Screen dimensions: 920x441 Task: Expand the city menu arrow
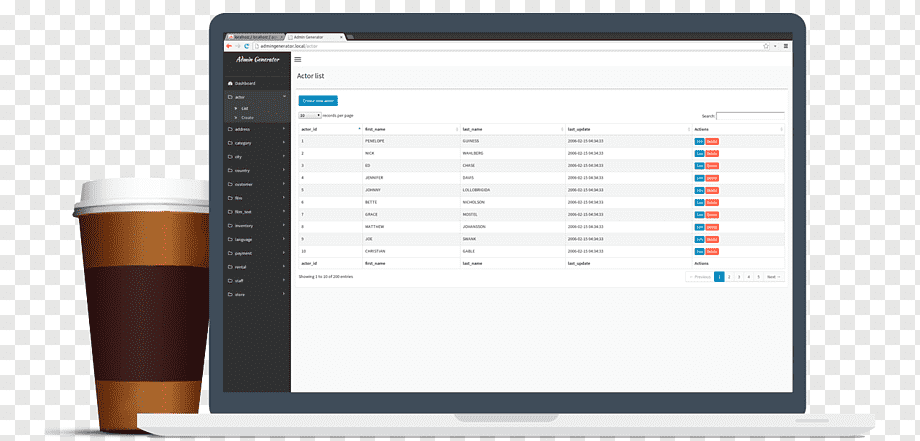tap(284, 157)
